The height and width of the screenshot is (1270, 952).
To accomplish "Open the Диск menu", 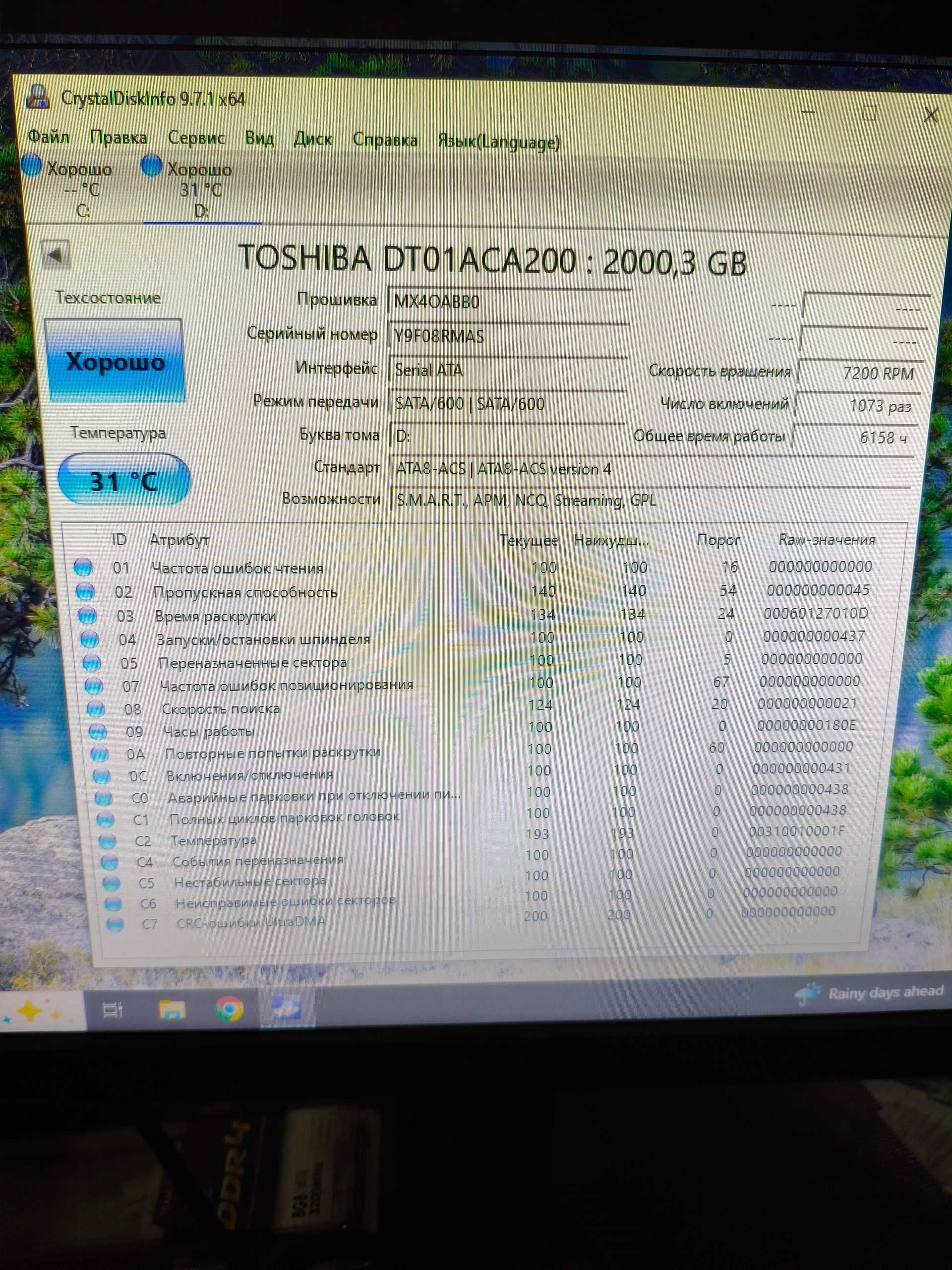I will click(x=313, y=139).
